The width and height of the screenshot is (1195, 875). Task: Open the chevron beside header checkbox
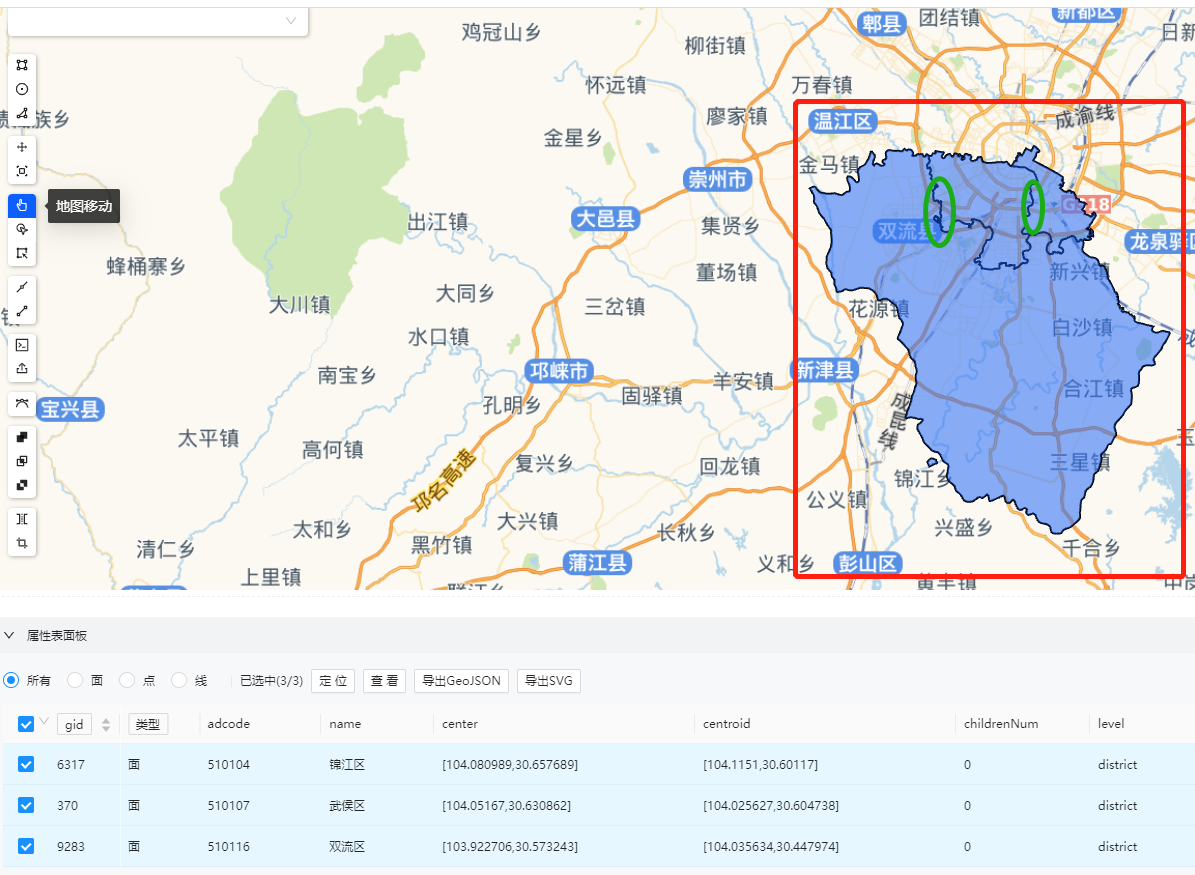click(43, 721)
